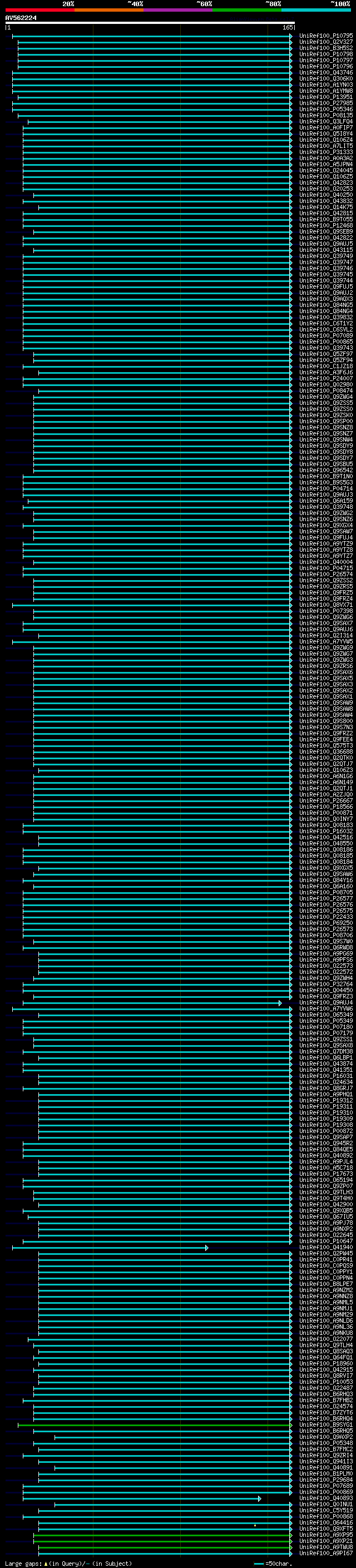
Task: Select hit label UniRef100_P05348
Action: click(325, 1443)
